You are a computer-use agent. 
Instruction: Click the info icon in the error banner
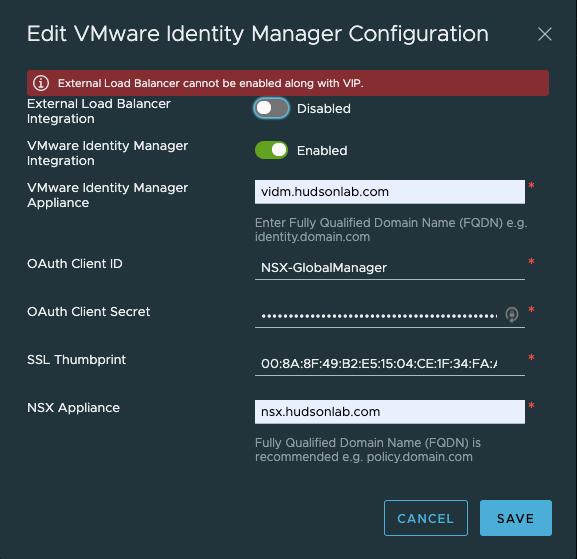click(41, 83)
